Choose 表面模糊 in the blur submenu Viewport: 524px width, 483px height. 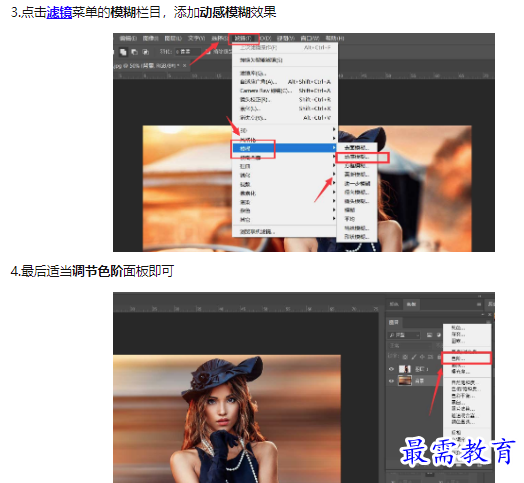(357, 148)
